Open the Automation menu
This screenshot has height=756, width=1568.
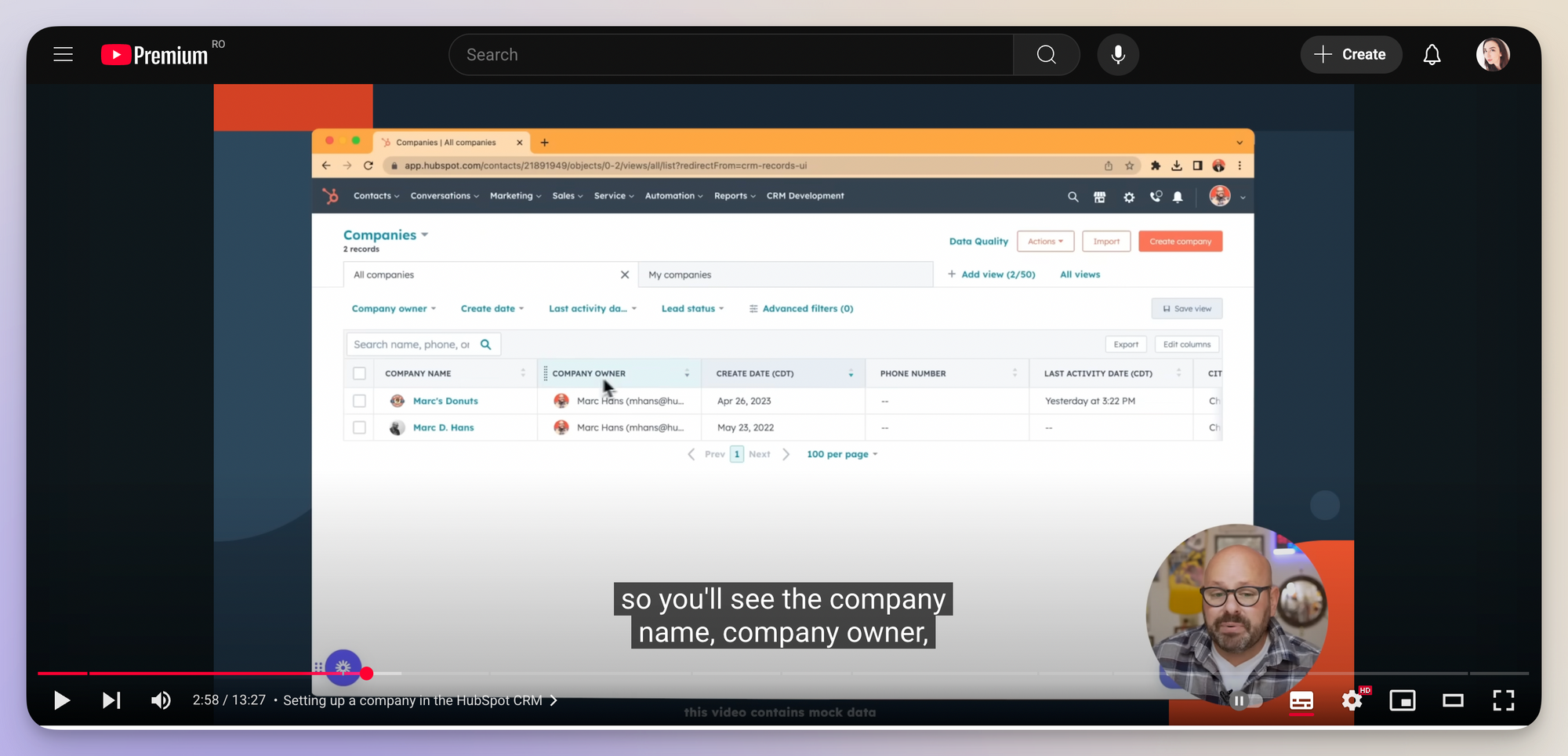point(673,196)
